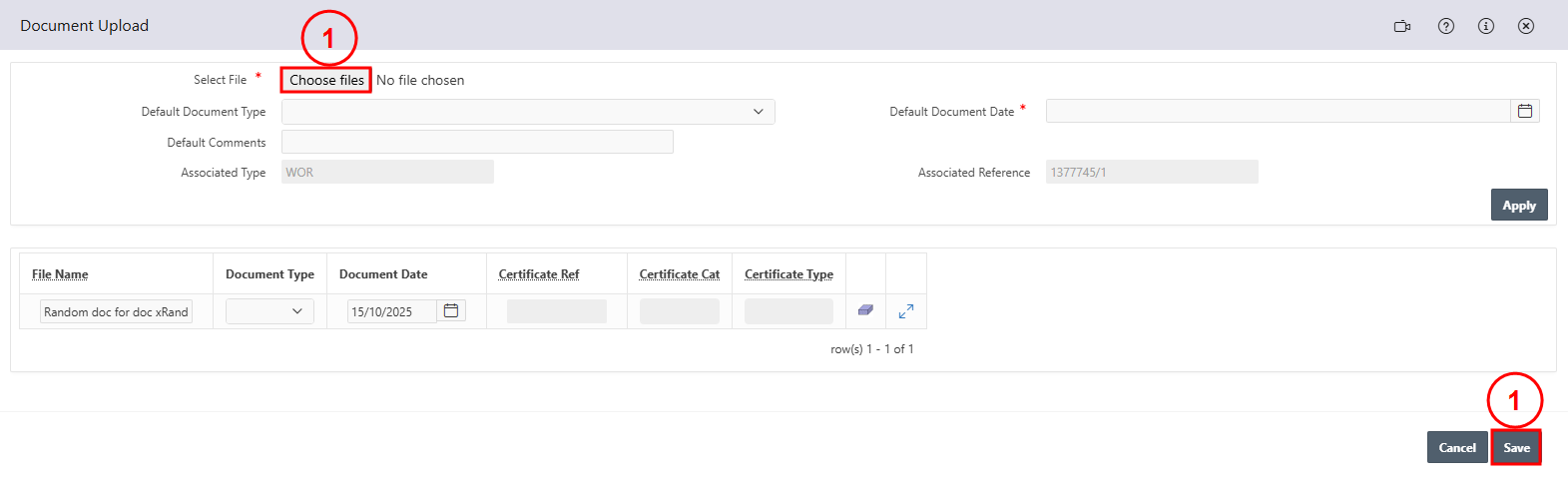
Task: Sort by Certificate Ref column header
Action: tap(539, 274)
